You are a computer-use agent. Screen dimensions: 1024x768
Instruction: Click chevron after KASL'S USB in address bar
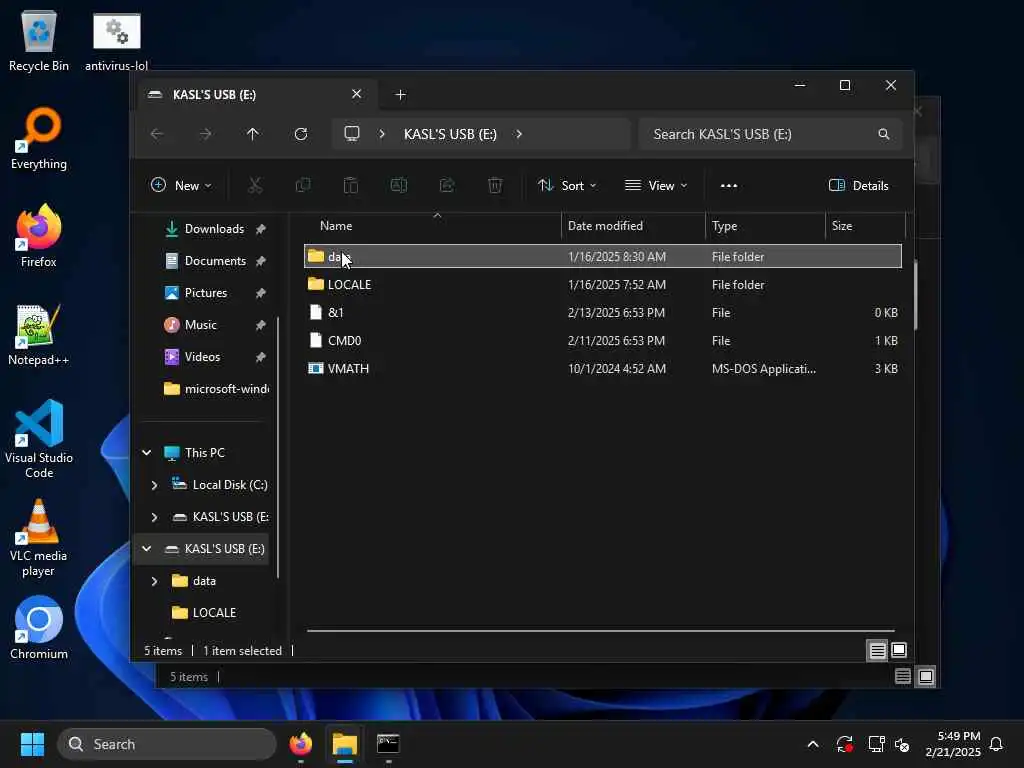(519, 134)
